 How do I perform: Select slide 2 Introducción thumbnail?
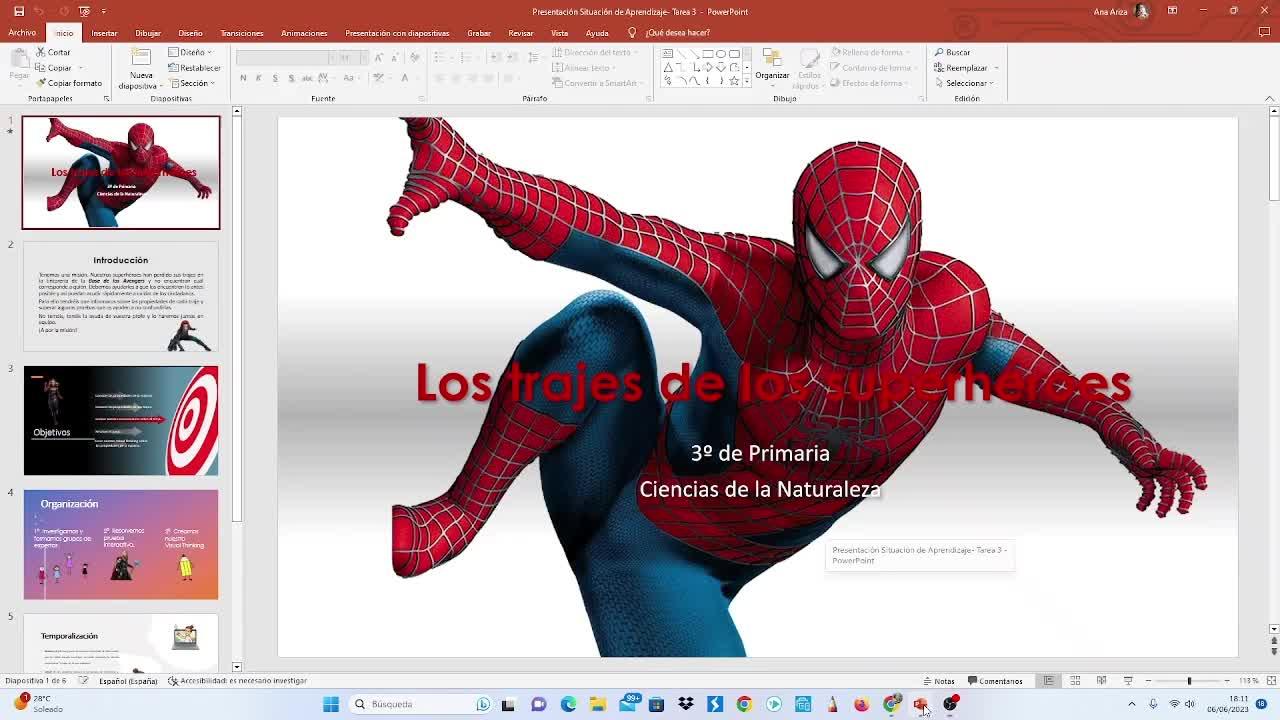[x=121, y=296]
